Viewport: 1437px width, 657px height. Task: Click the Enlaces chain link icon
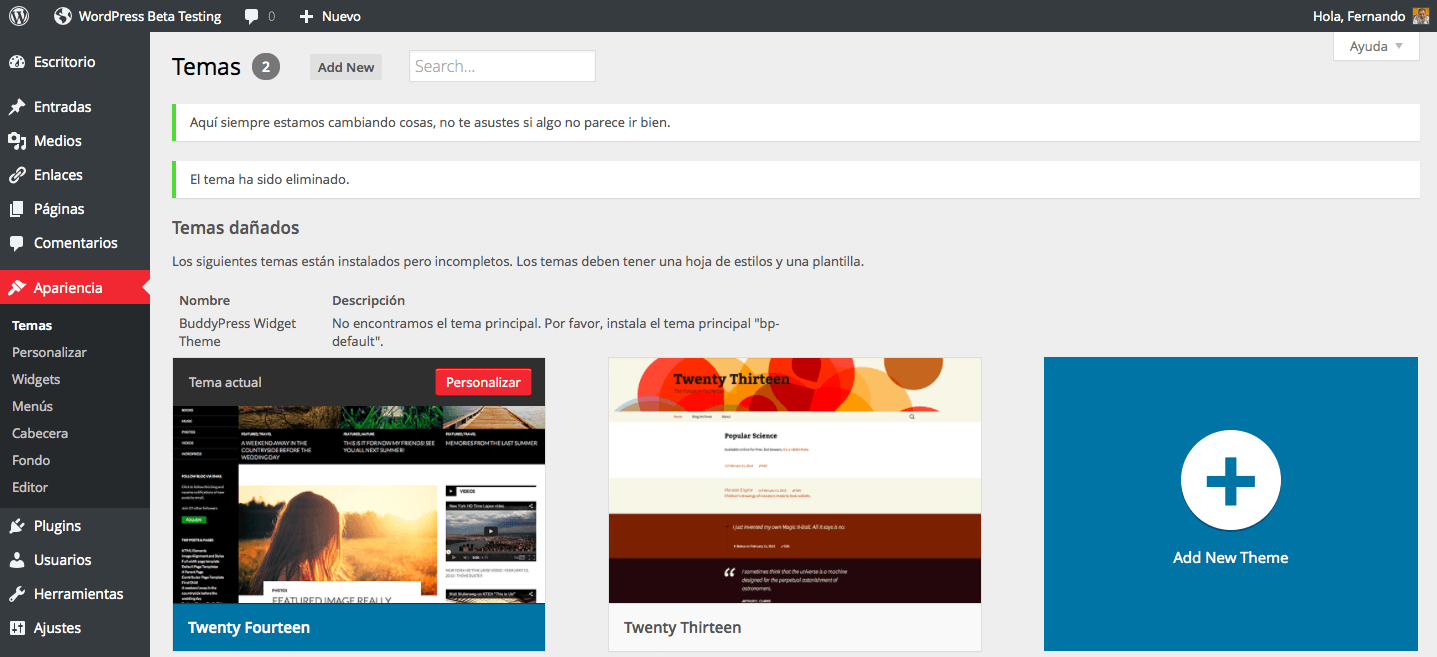pos(17,175)
